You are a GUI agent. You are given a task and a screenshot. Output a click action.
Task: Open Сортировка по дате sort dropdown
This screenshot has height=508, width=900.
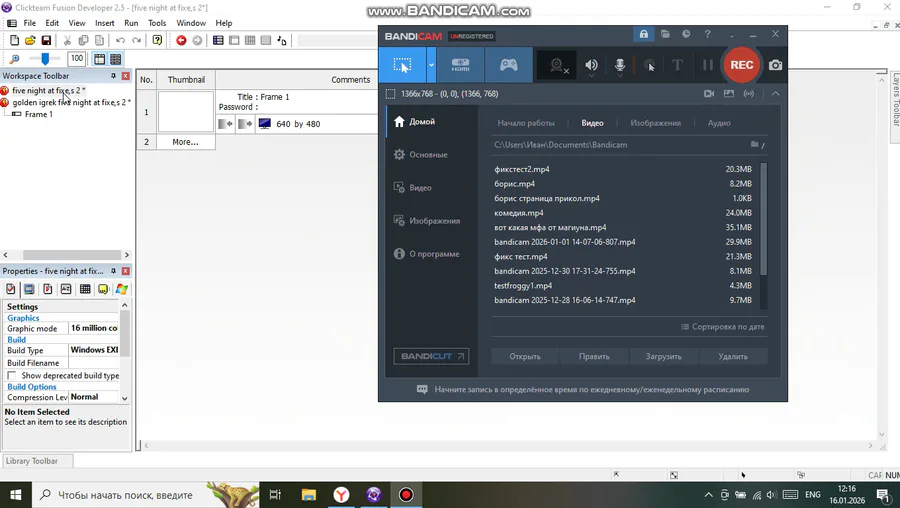point(722,327)
